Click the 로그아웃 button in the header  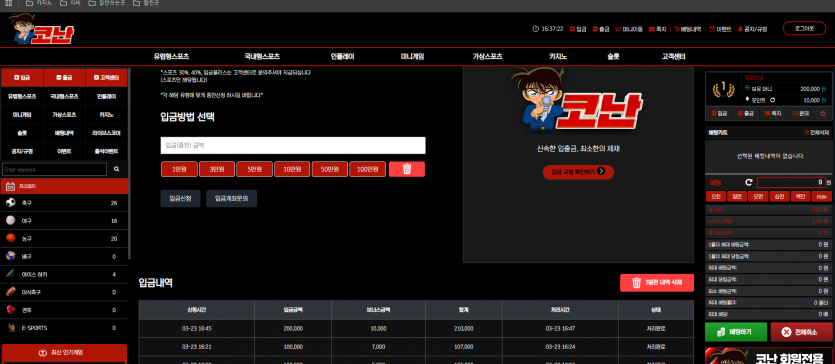tap(804, 28)
